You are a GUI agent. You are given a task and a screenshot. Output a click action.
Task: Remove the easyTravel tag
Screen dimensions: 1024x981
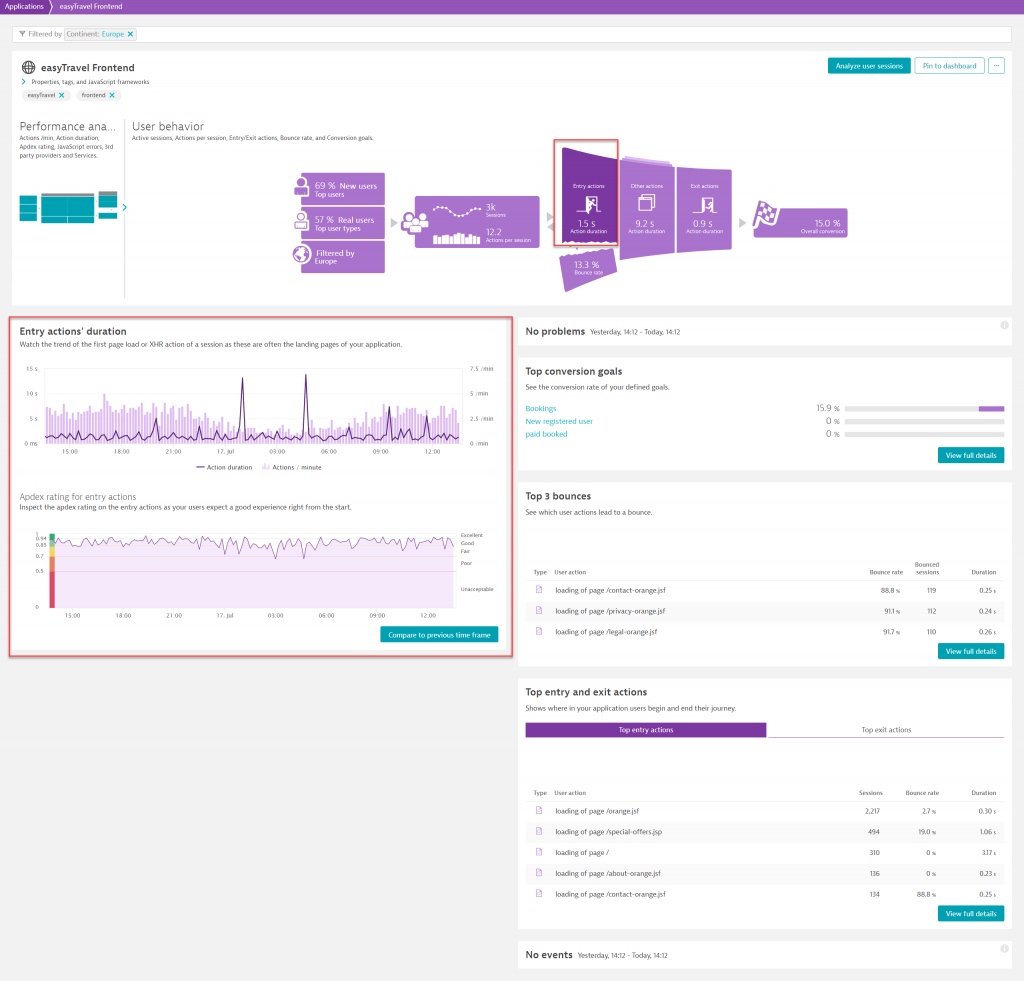tap(62, 95)
